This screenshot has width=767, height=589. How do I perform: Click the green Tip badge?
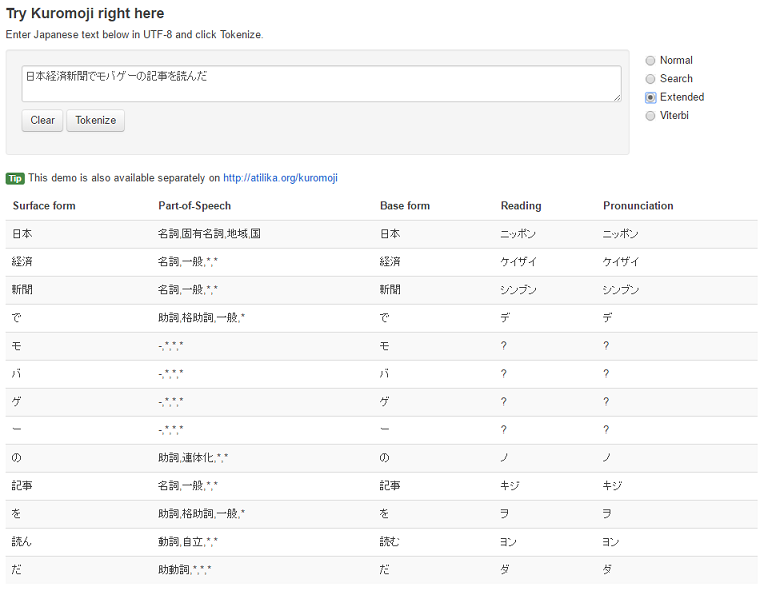coord(15,179)
